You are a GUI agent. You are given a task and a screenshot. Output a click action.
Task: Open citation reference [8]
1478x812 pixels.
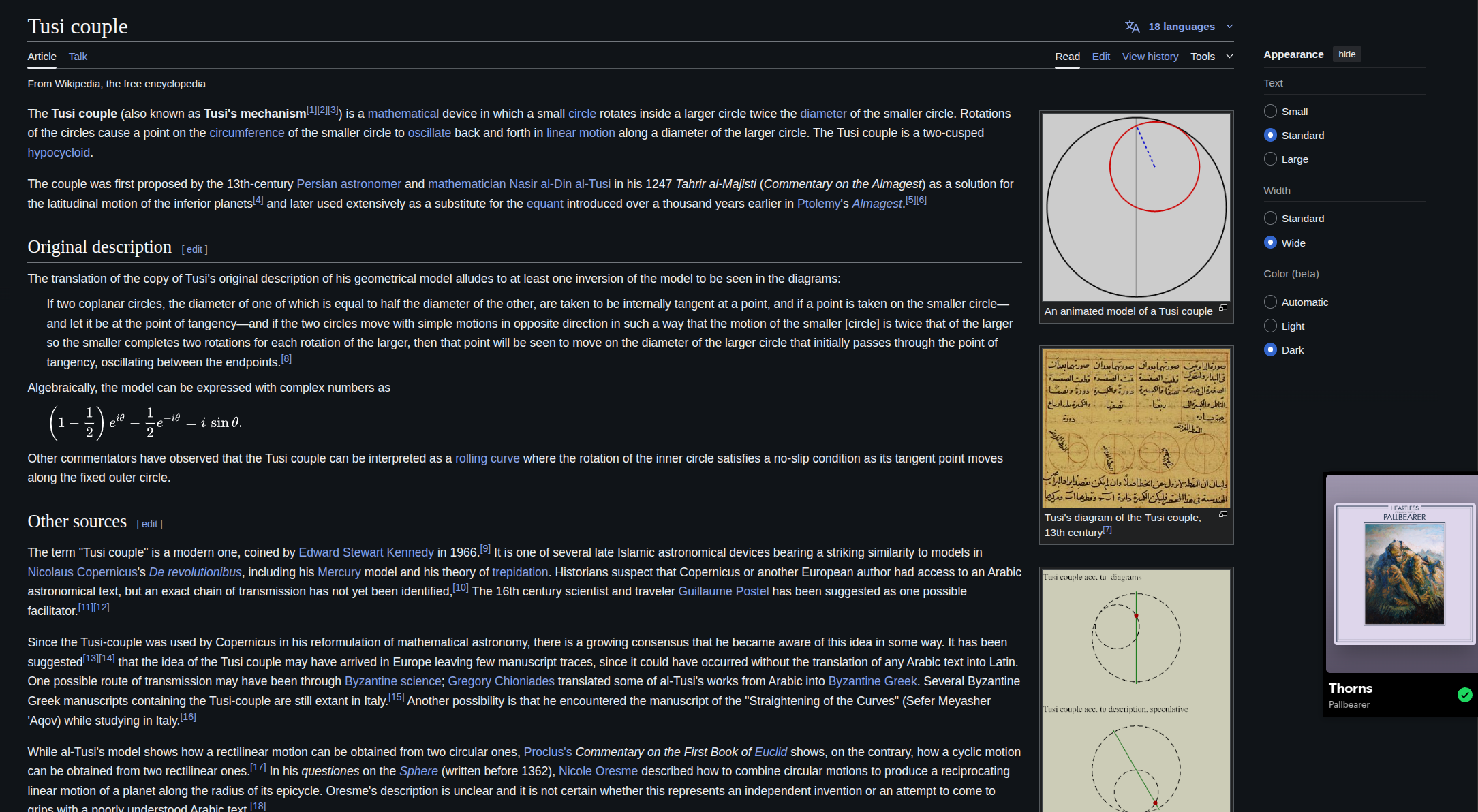click(x=286, y=359)
